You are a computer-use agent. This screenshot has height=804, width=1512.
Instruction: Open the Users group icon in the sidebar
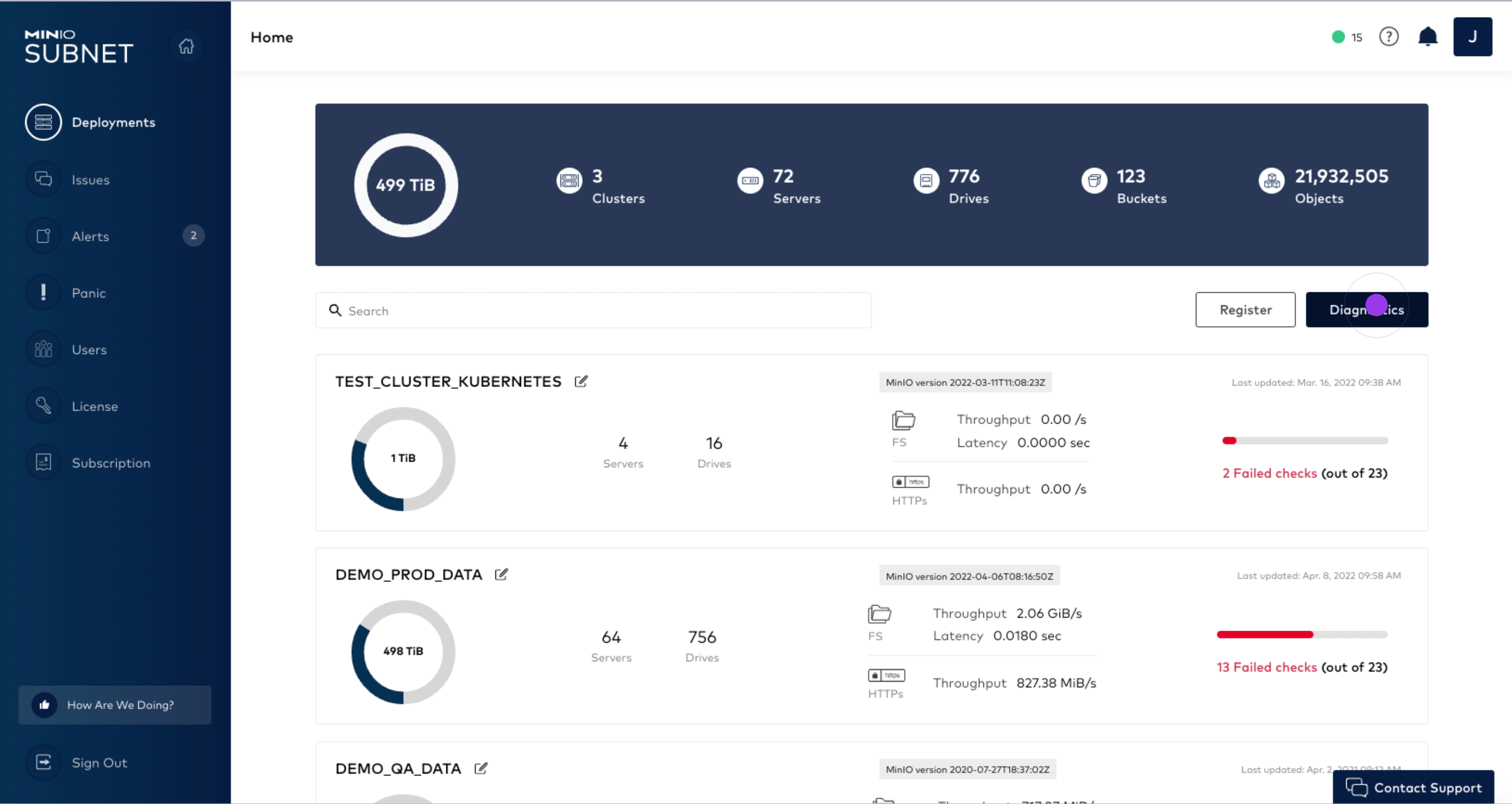click(x=43, y=349)
